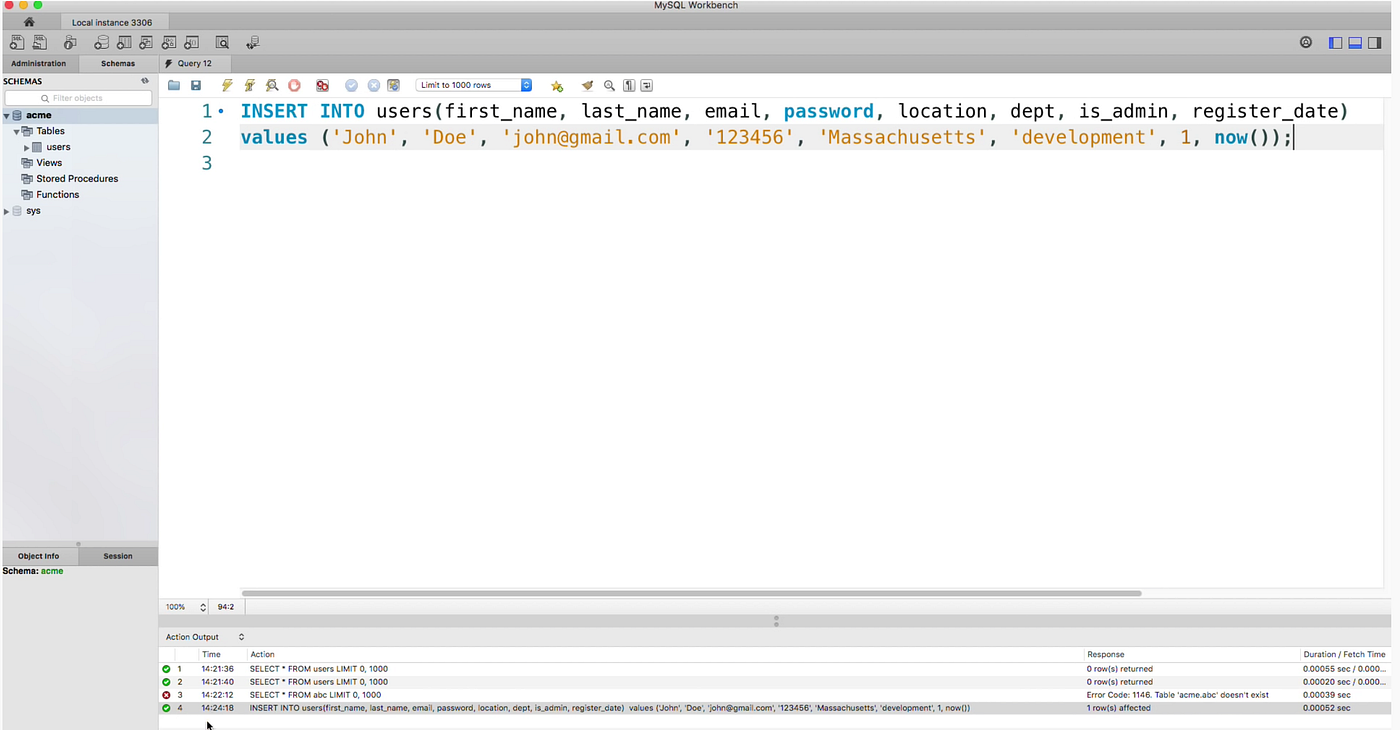Open the Explain query plan tool

pos(271,85)
